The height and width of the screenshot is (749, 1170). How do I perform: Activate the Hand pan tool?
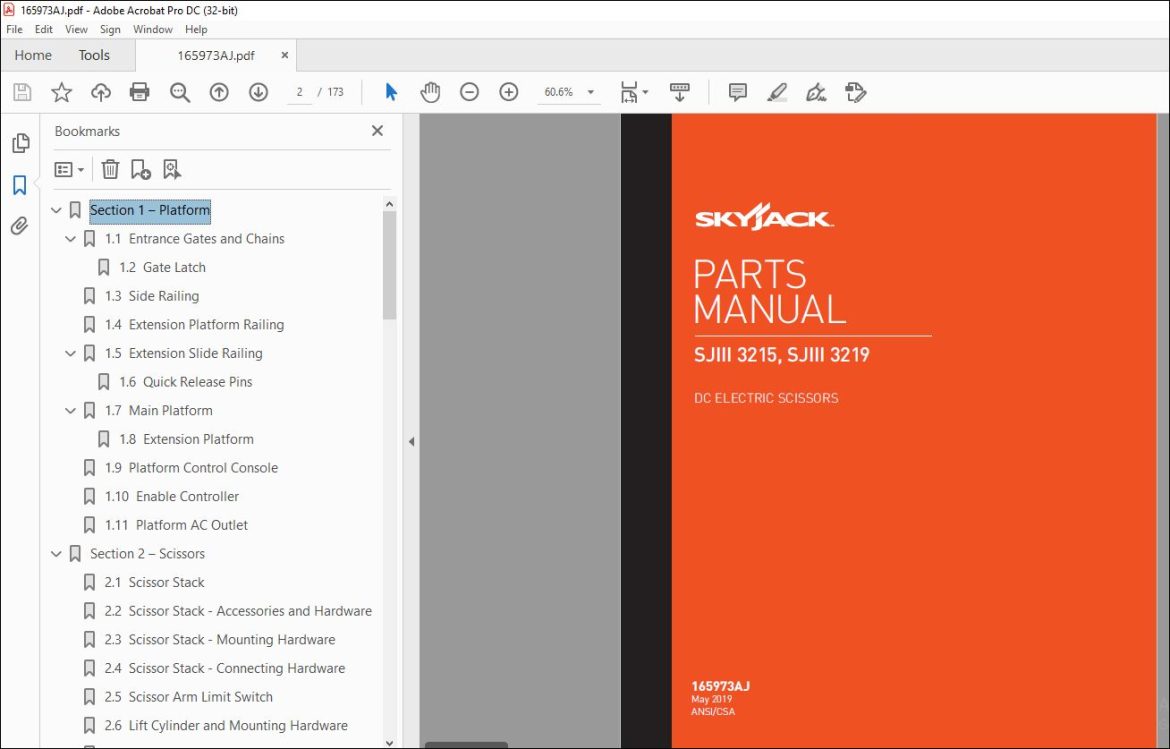[431, 93]
